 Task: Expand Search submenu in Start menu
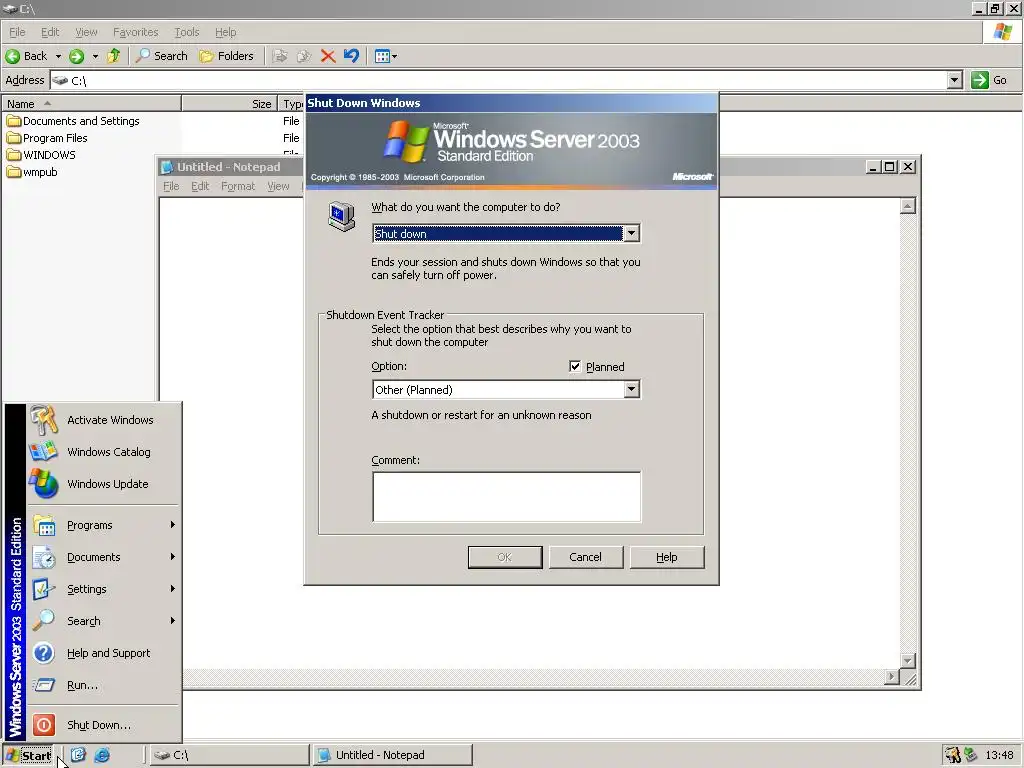tap(104, 621)
